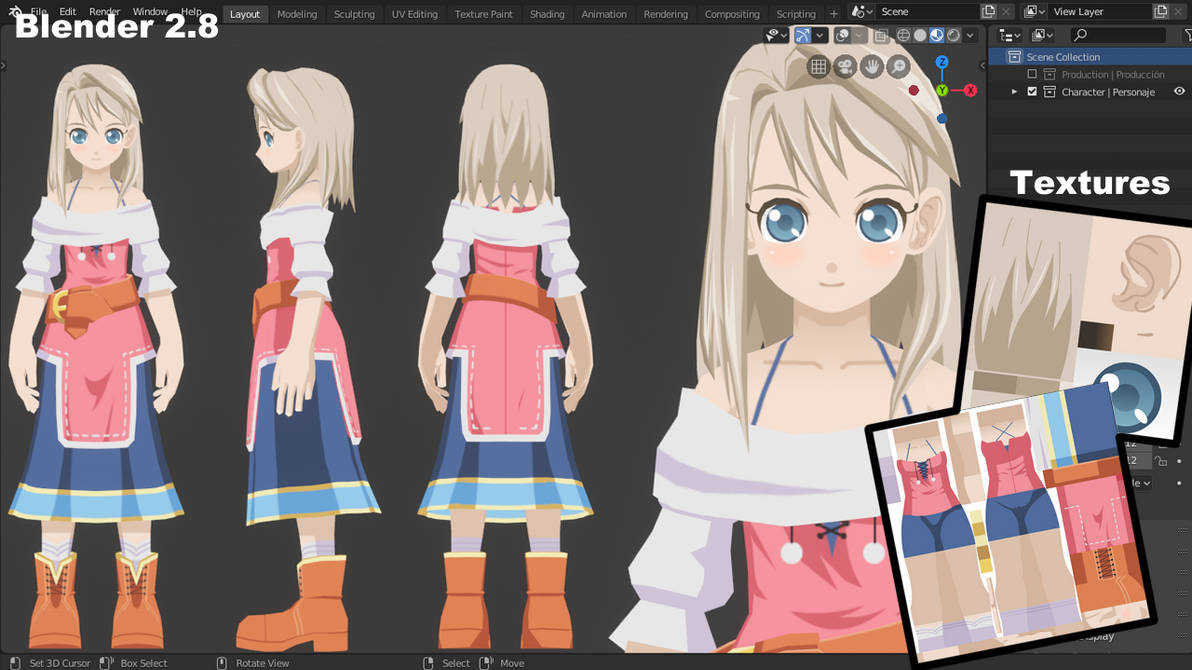Click 'Rotate View' in status bar
Image resolution: width=1192 pixels, height=670 pixels.
pos(262,663)
